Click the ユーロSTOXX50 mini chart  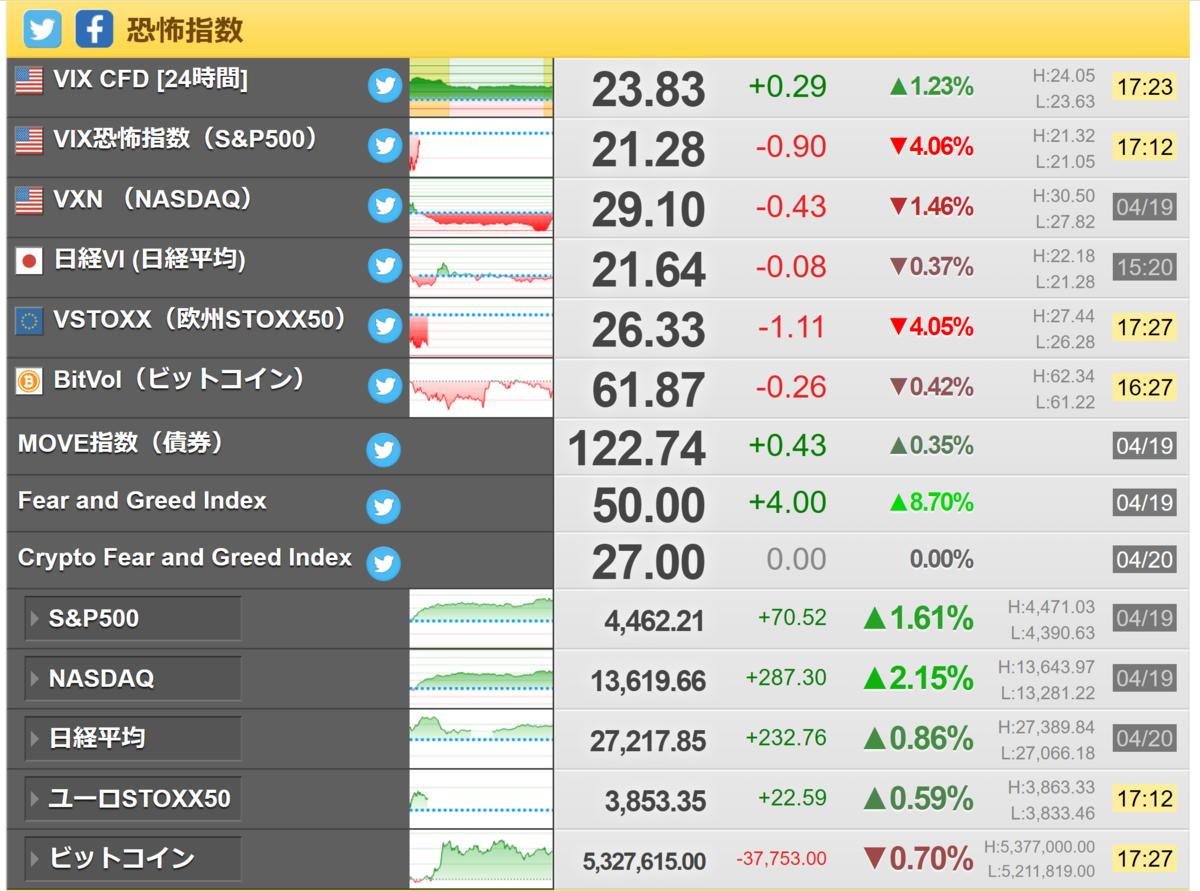point(481,799)
